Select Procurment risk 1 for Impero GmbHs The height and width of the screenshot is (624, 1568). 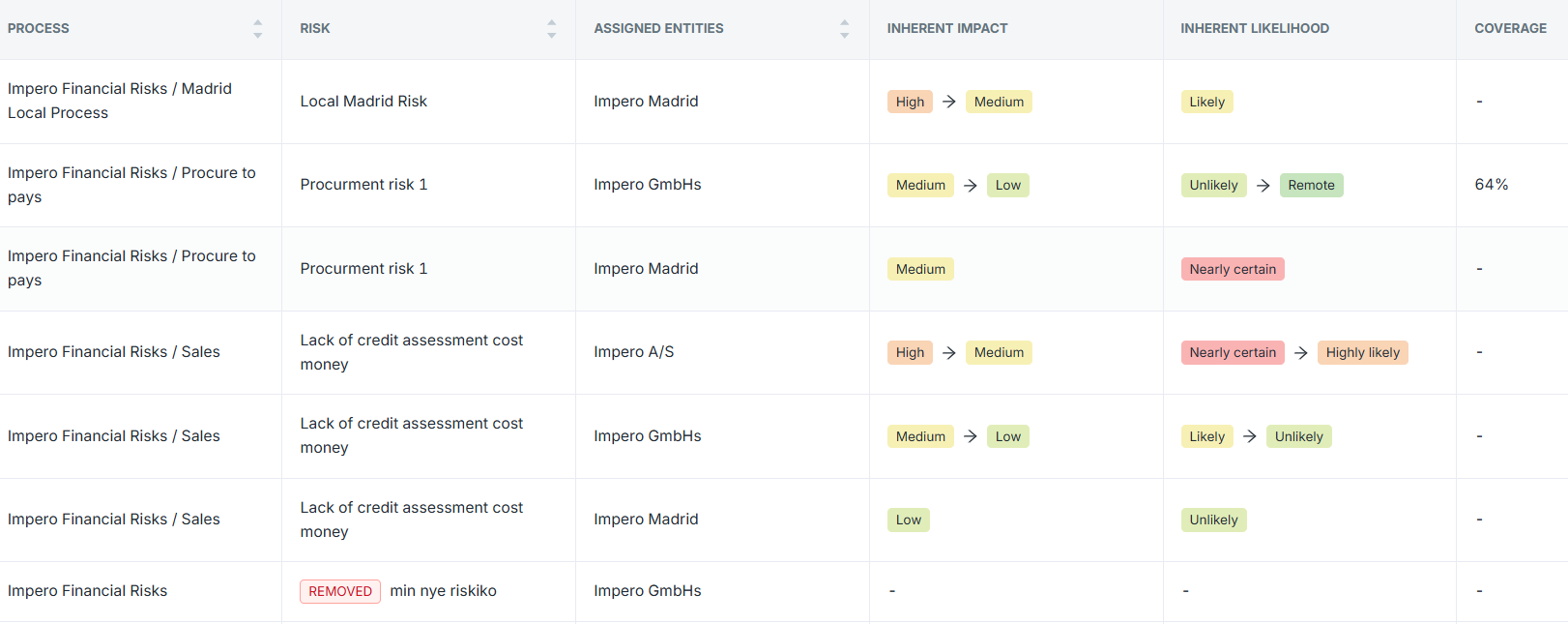[x=363, y=185]
